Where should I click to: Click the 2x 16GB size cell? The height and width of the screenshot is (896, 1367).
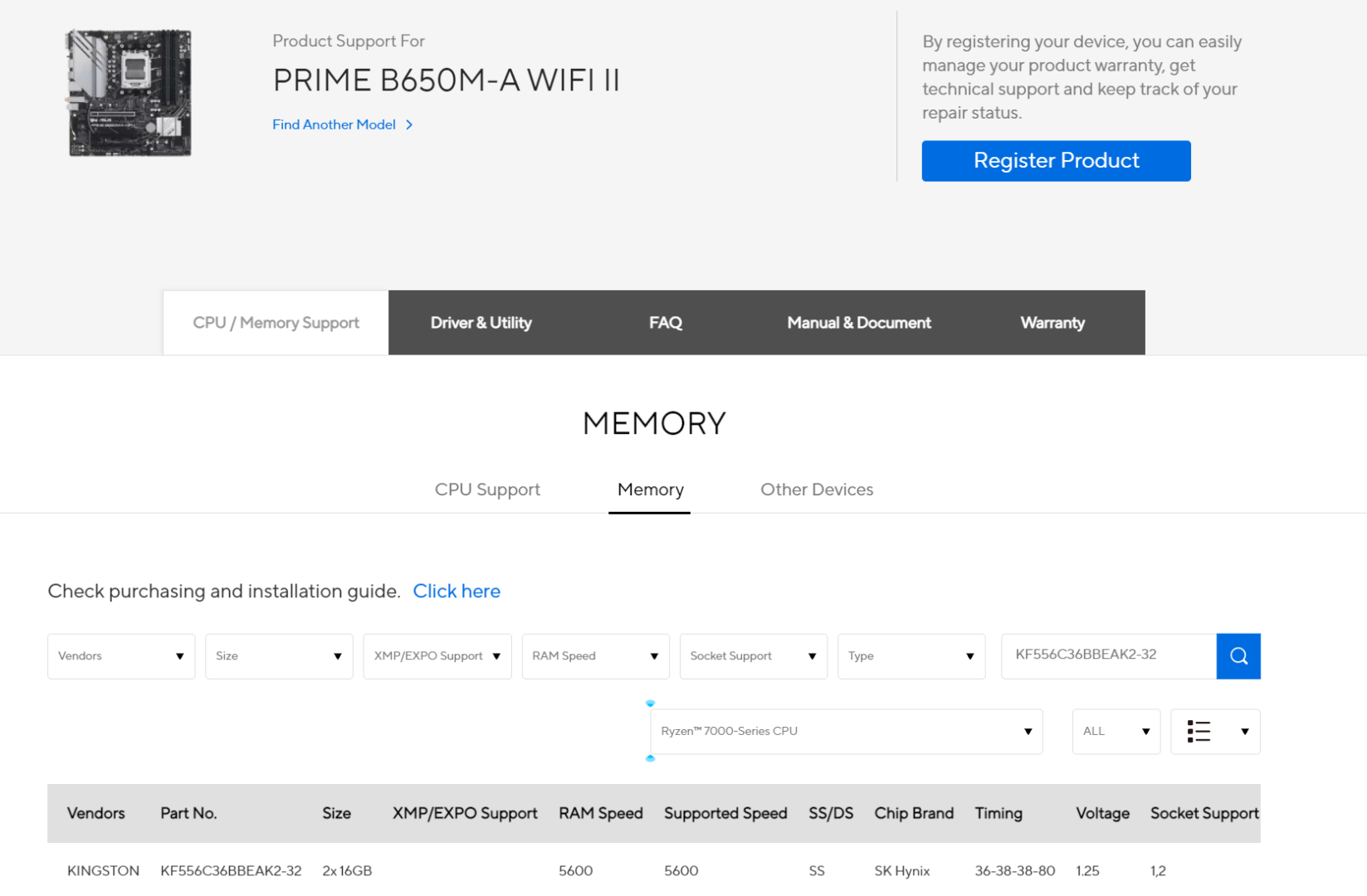tap(347, 870)
